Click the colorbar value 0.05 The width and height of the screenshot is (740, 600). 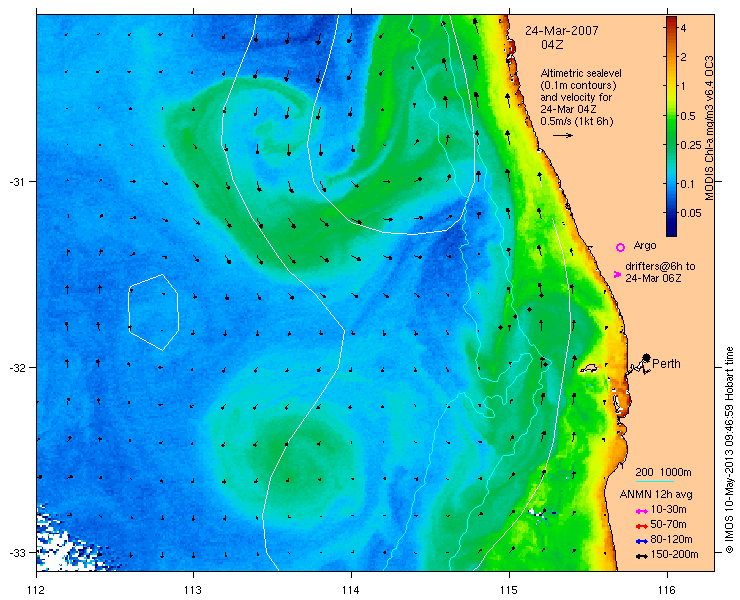691,213
